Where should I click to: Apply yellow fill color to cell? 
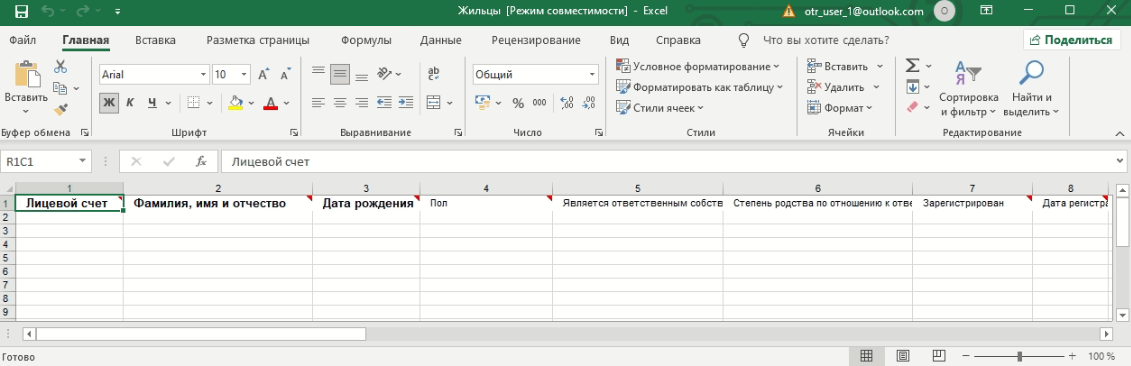(x=235, y=103)
